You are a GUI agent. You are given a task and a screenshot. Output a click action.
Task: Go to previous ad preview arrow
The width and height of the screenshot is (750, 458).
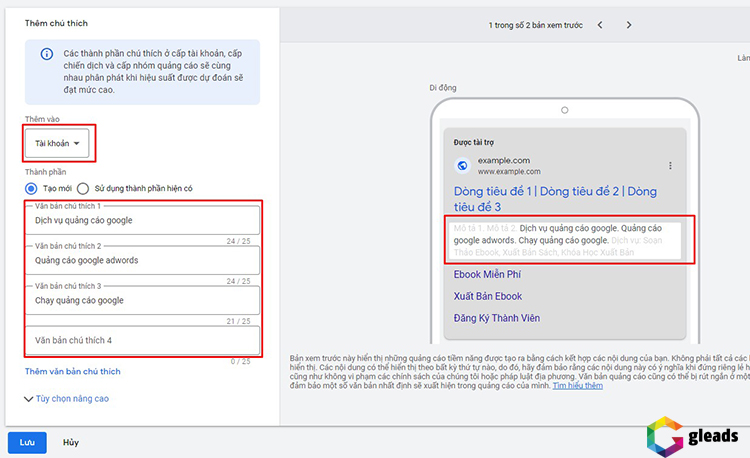coord(599,24)
